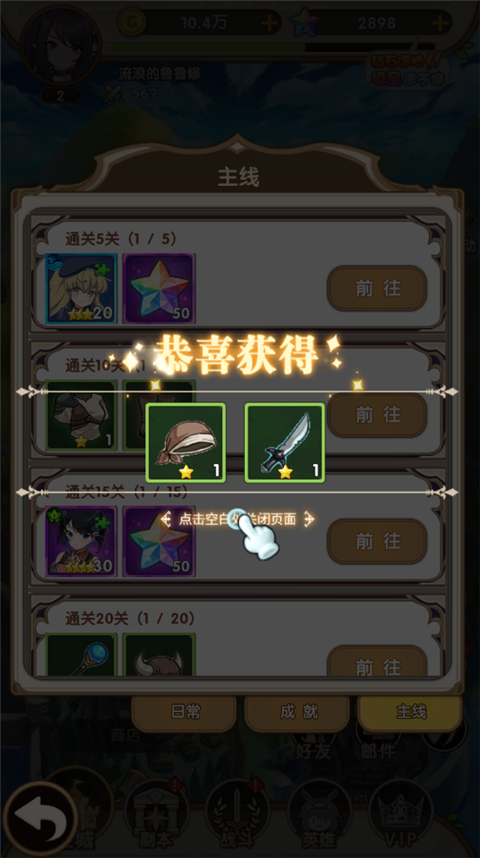Image resolution: width=480 pixels, height=858 pixels.
Task: Click 前往 for the 通关5关 quest
Action: pos(377,288)
